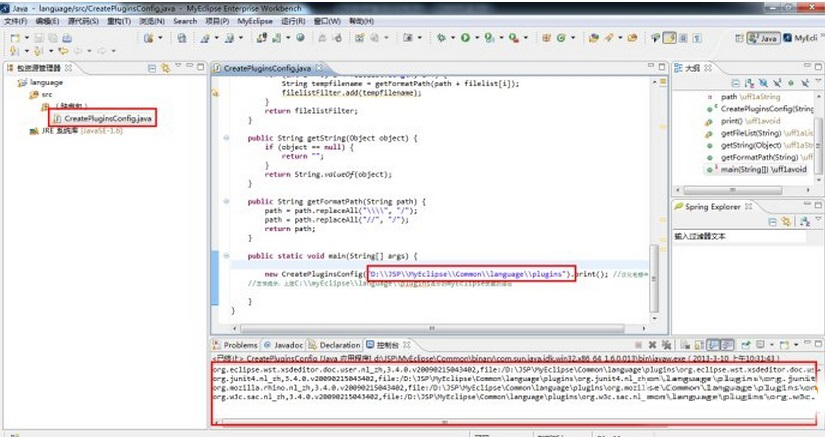The height and width of the screenshot is (437, 825).
Task: Click the External Tools run icon
Action: (514, 38)
